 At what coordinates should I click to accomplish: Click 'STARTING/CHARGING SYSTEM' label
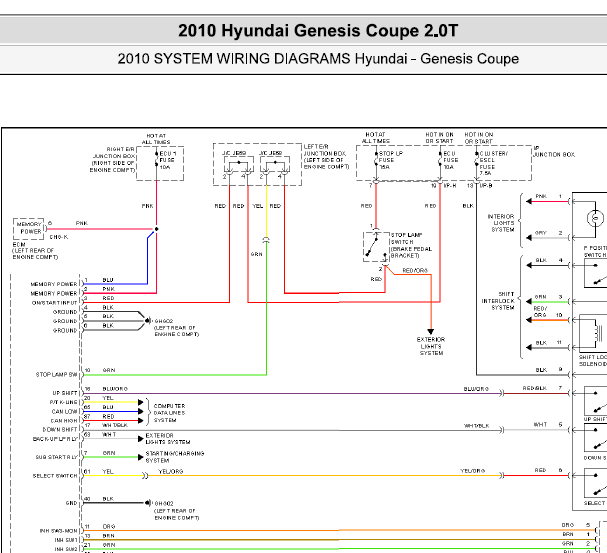(x=175, y=457)
